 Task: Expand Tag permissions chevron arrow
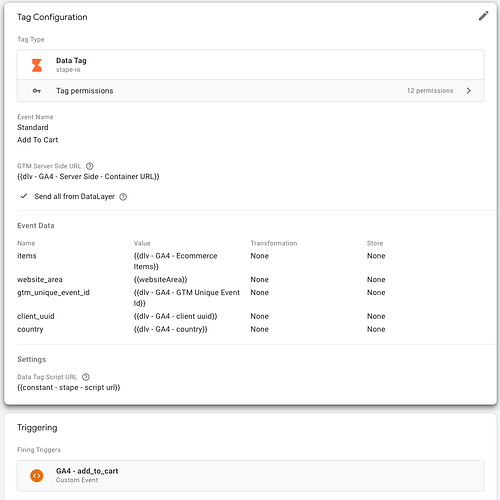tap(468, 91)
